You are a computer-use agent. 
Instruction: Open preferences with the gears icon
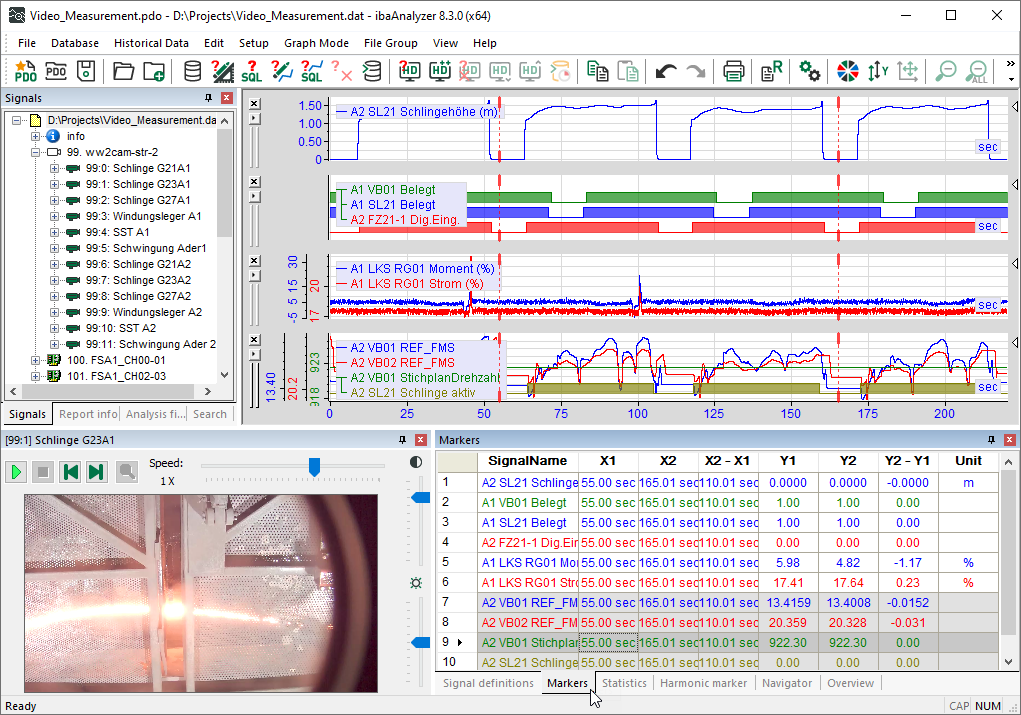coord(809,71)
